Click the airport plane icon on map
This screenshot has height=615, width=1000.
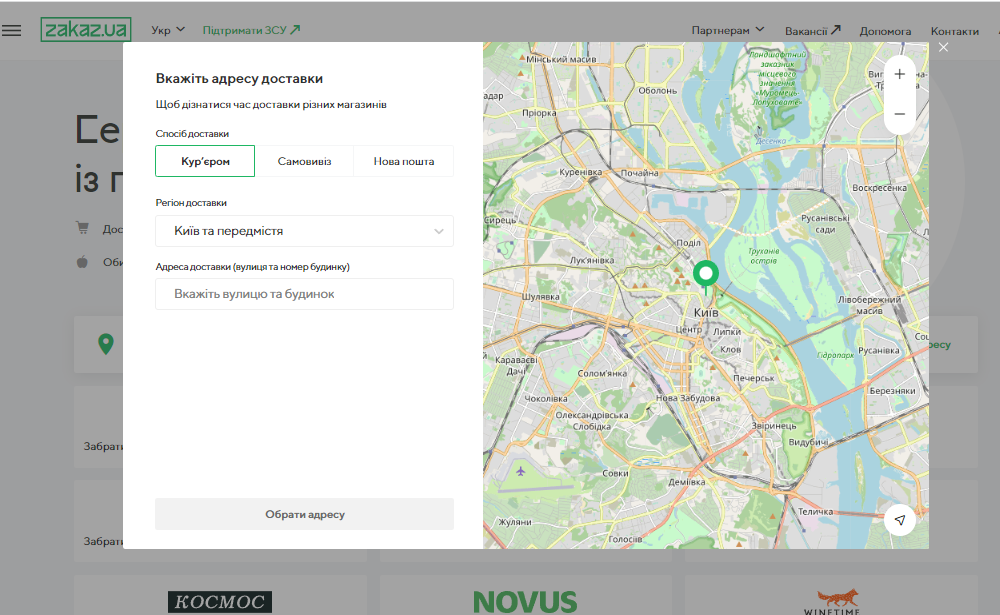point(520,471)
